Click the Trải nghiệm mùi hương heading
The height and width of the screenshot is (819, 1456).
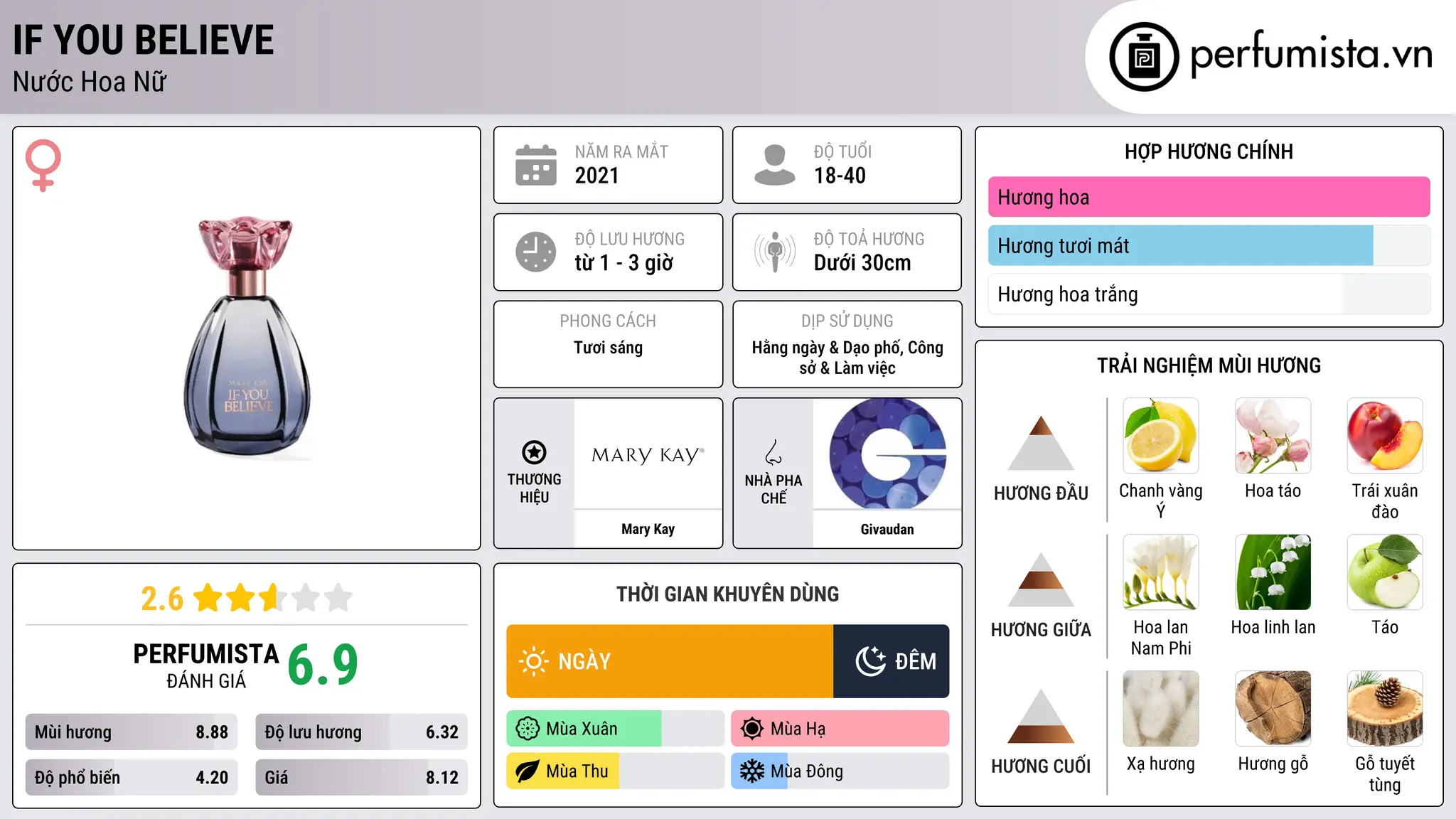pos(1209,365)
